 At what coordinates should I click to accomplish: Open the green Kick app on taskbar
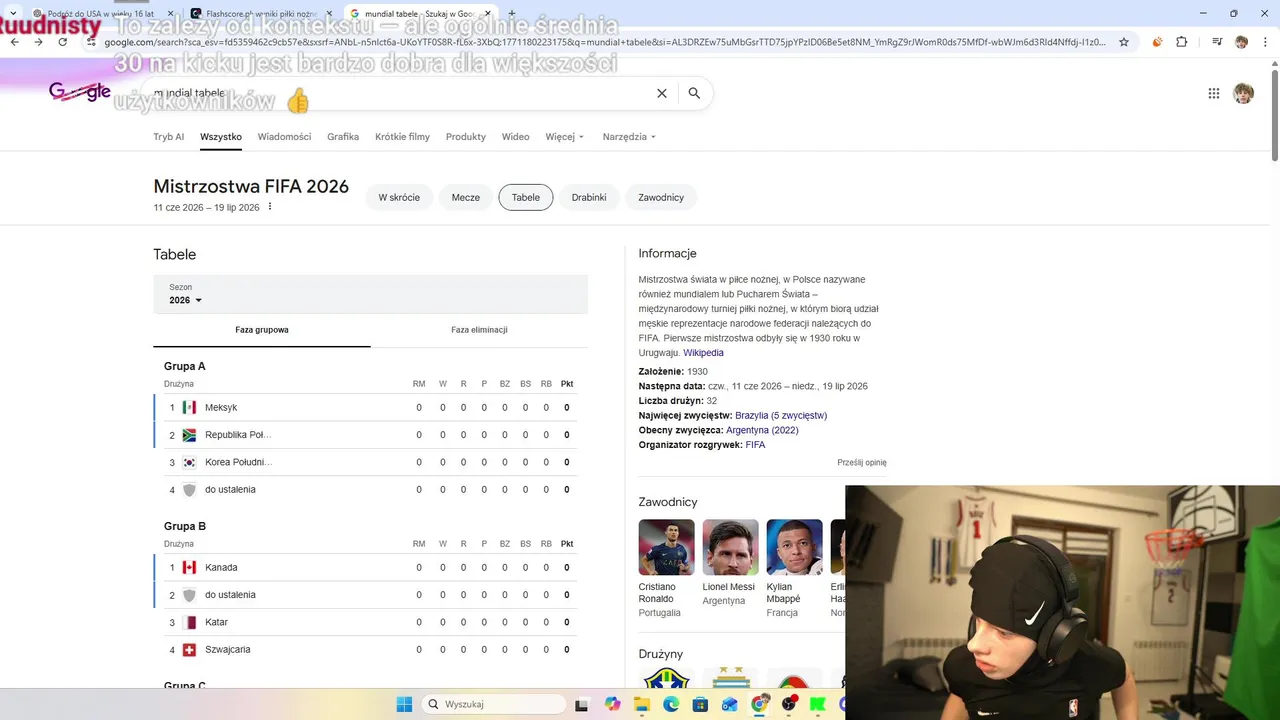pyautogui.click(x=818, y=704)
